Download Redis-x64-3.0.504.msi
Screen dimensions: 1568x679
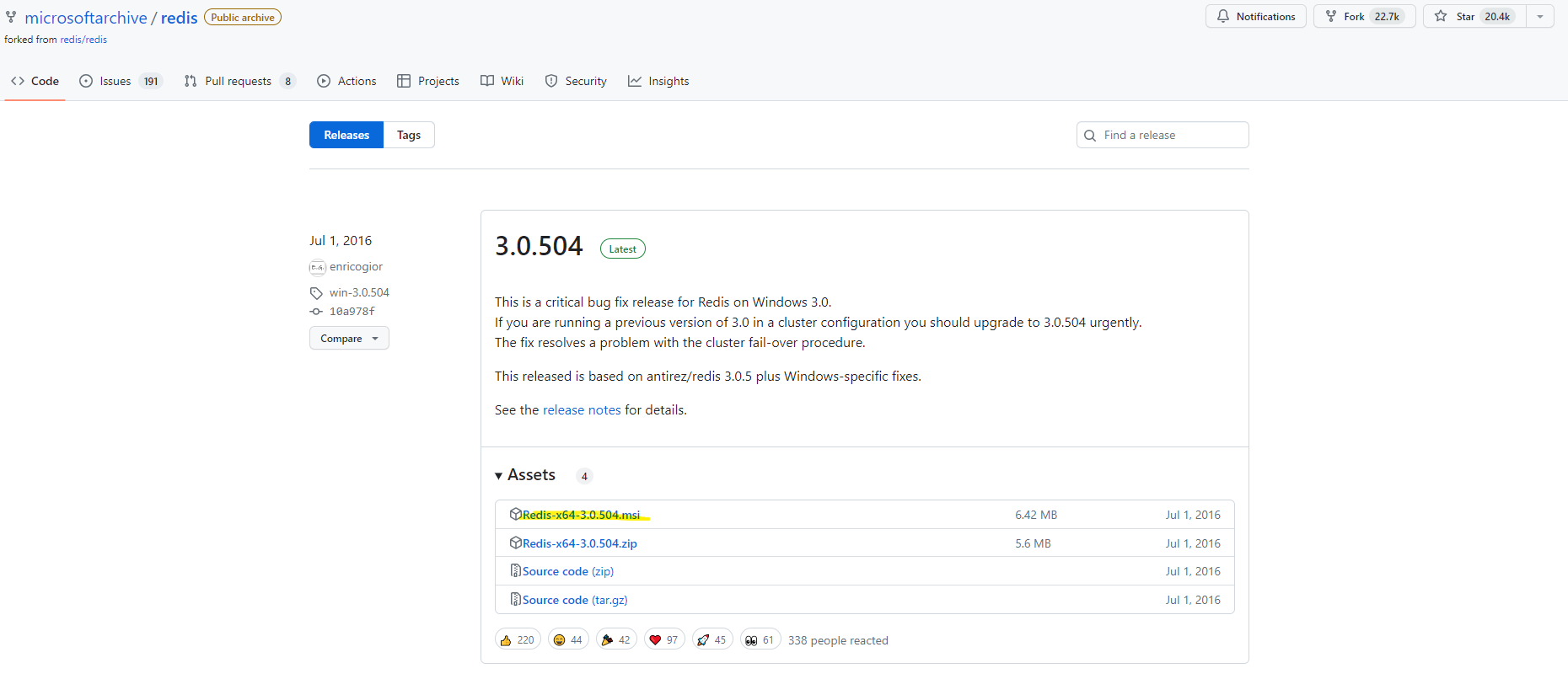click(581, 515)
